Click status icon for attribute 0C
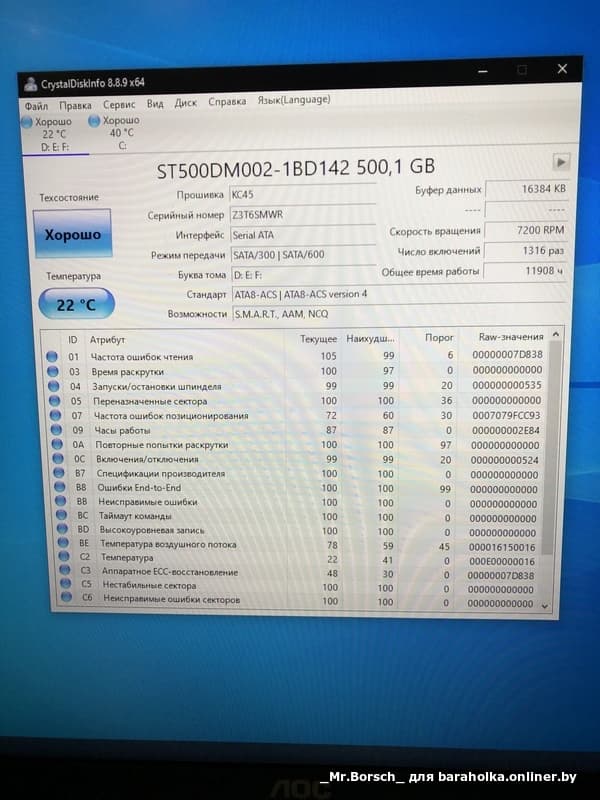600x800 pixels. pyautogui.click(x=59, y=459)
